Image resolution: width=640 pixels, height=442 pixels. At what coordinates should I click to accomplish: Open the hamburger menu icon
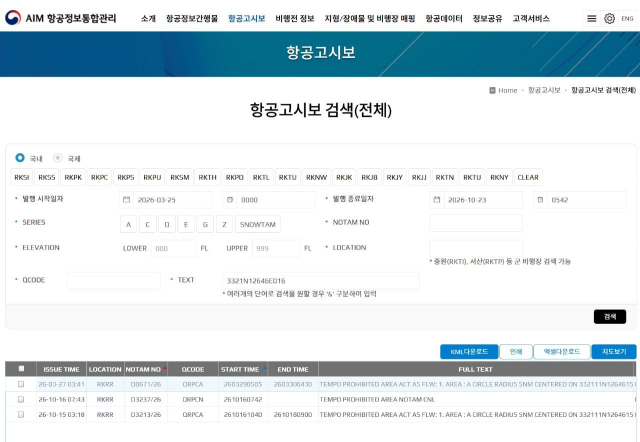[x=591, y=18]
